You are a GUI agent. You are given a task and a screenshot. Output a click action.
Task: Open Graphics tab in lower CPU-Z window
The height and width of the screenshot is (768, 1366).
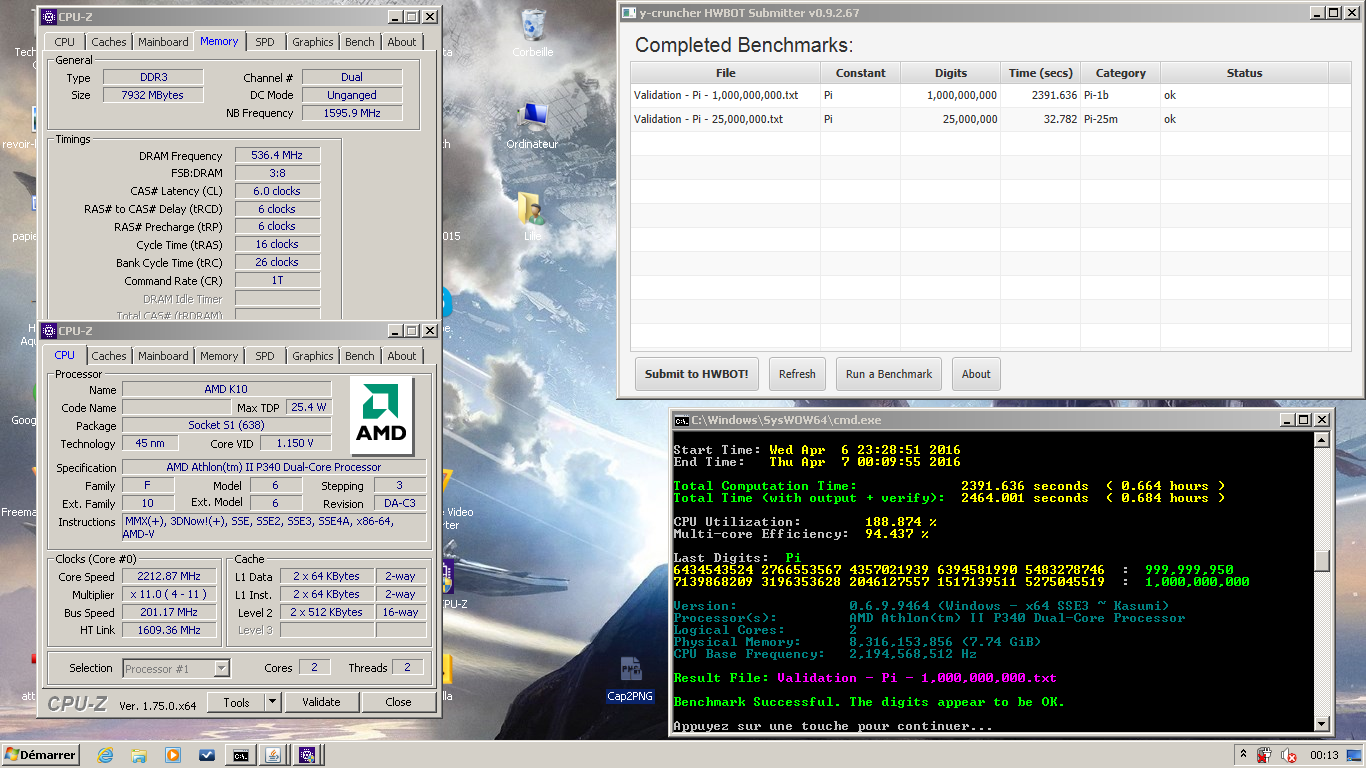click(x=313, y=356)
